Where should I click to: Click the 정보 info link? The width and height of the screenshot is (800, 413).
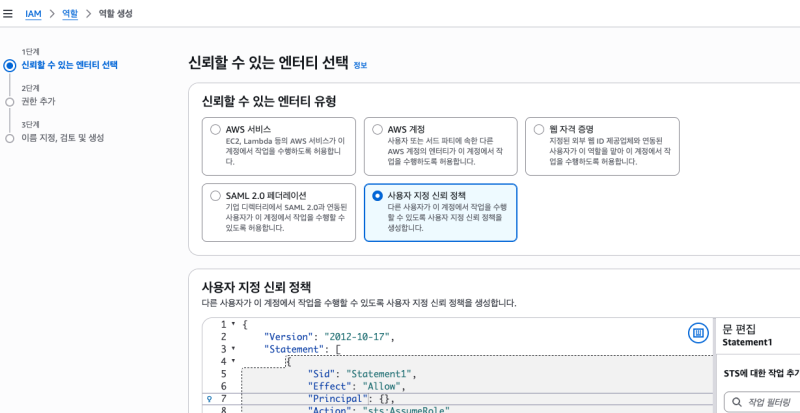coord(360,65)
